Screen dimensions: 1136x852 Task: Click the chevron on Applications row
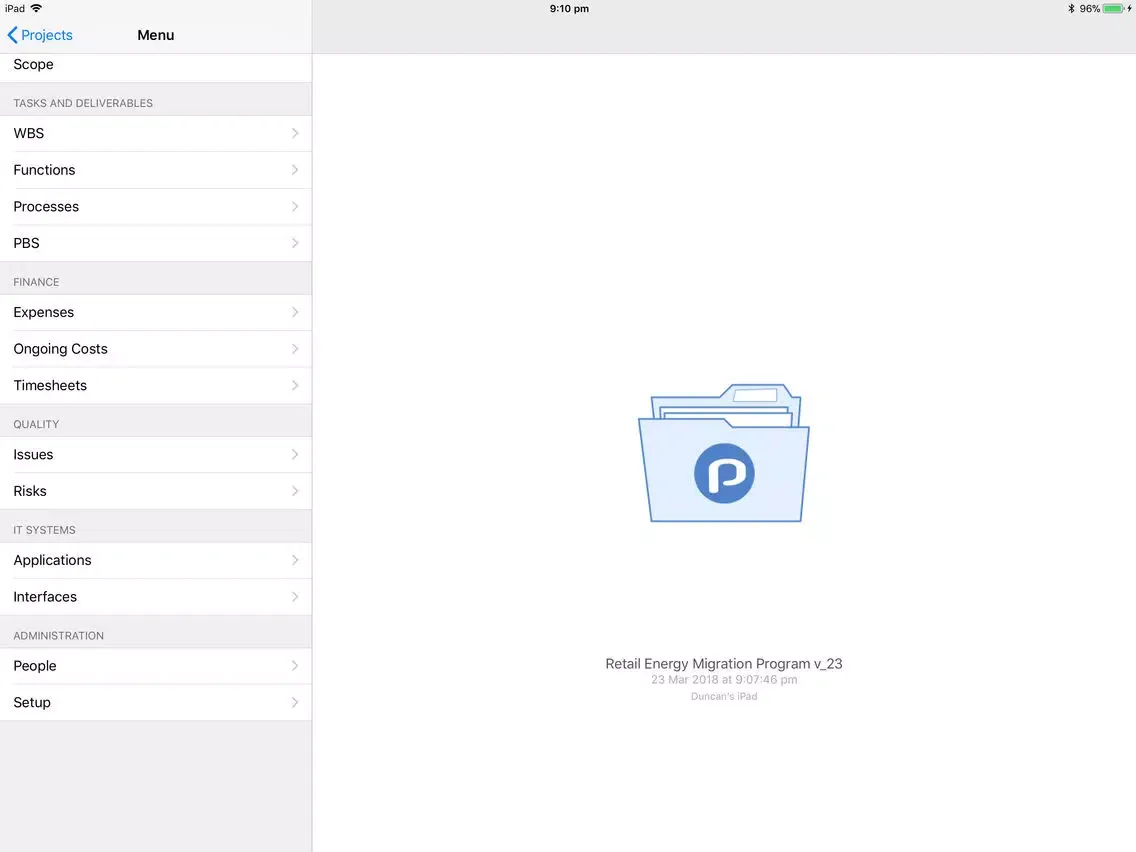point(295,560)
